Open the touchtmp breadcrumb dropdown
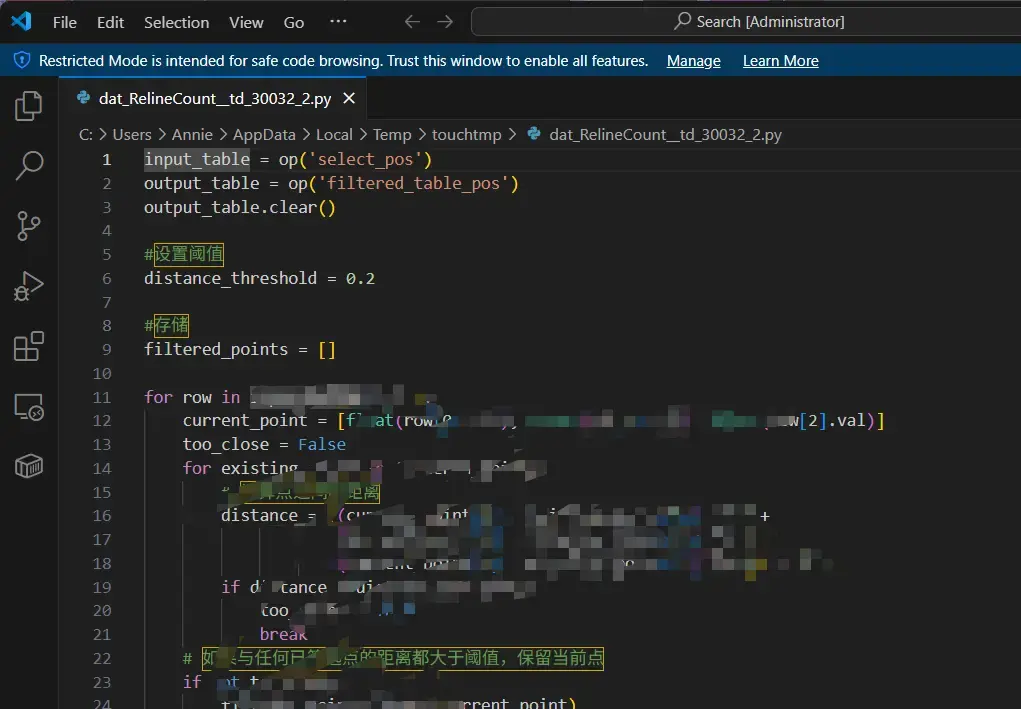Viewport: 1021px width, 709px height. [x=467, y=134]
